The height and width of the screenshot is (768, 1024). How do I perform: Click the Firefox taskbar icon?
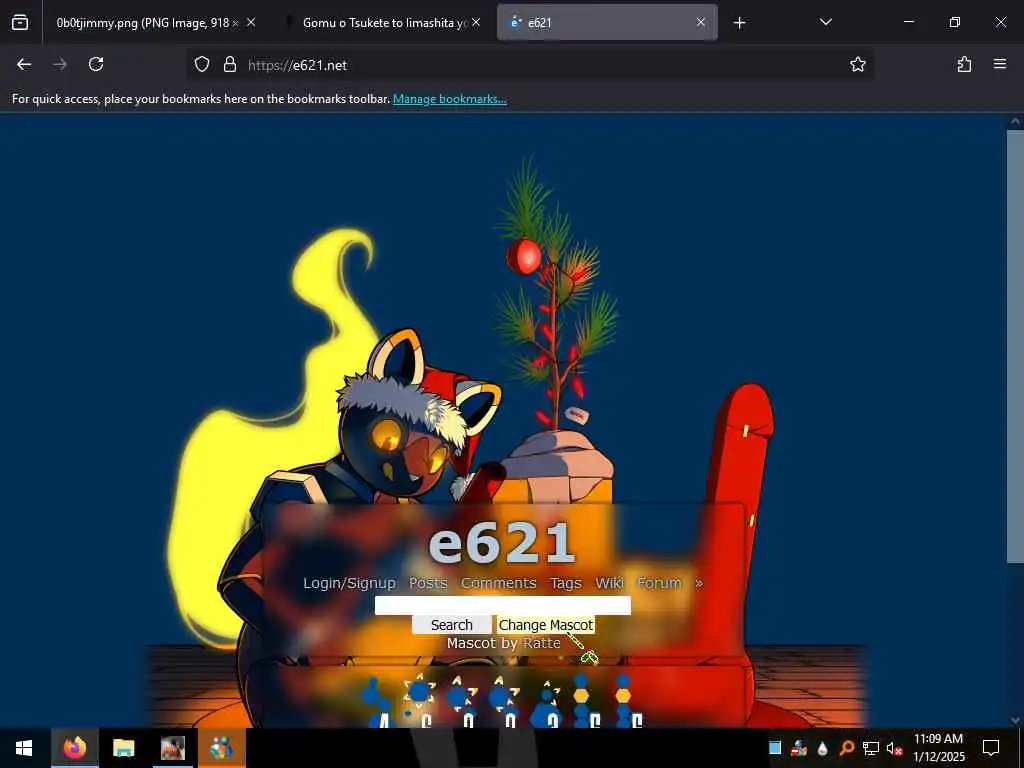[74, 748]
